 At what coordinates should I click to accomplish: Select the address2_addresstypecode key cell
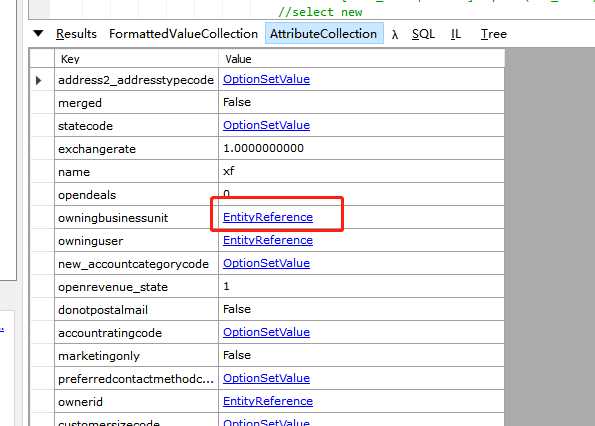(137, 80)
